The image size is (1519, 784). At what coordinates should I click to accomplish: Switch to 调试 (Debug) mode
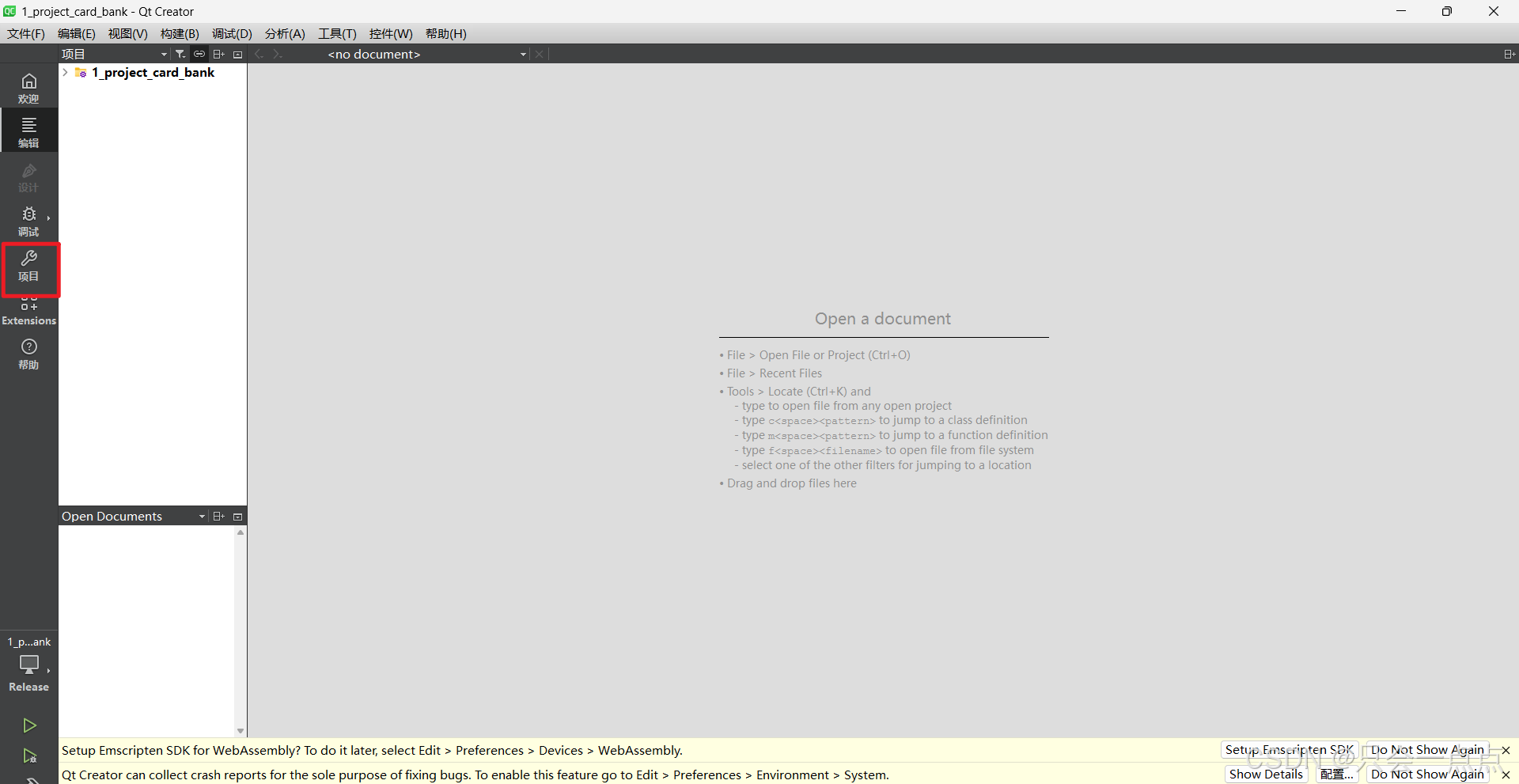(x=28, y=220)
